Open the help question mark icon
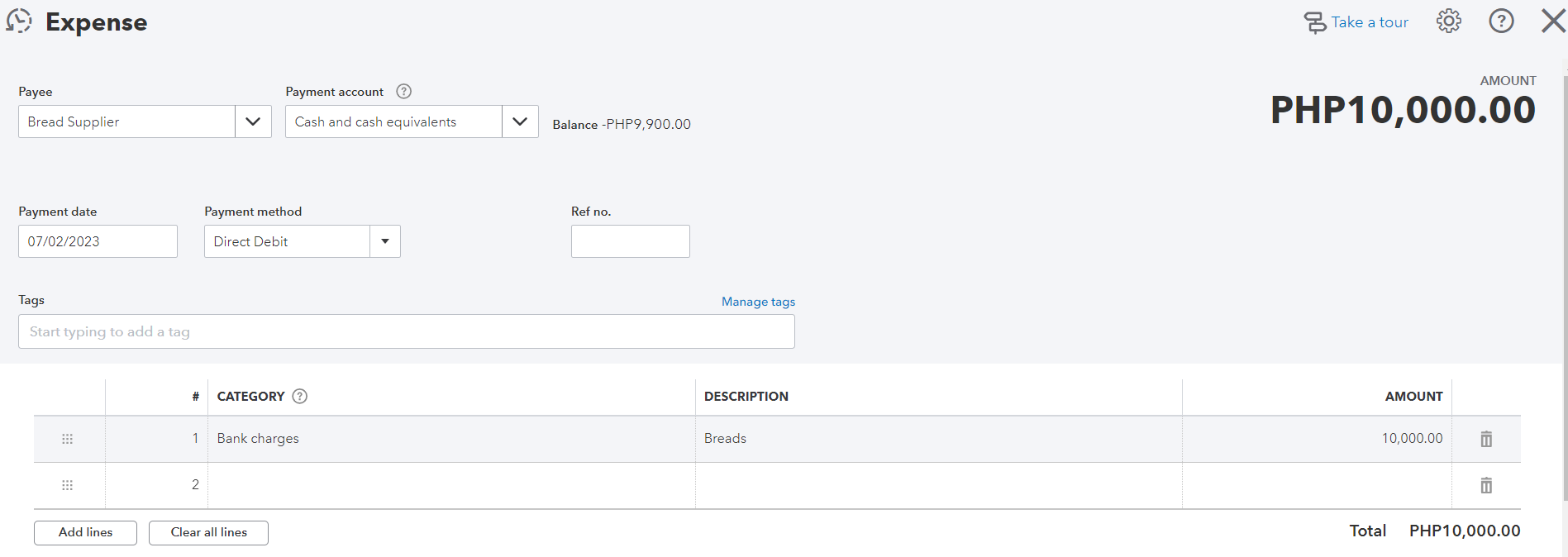 click(1501, 21)
